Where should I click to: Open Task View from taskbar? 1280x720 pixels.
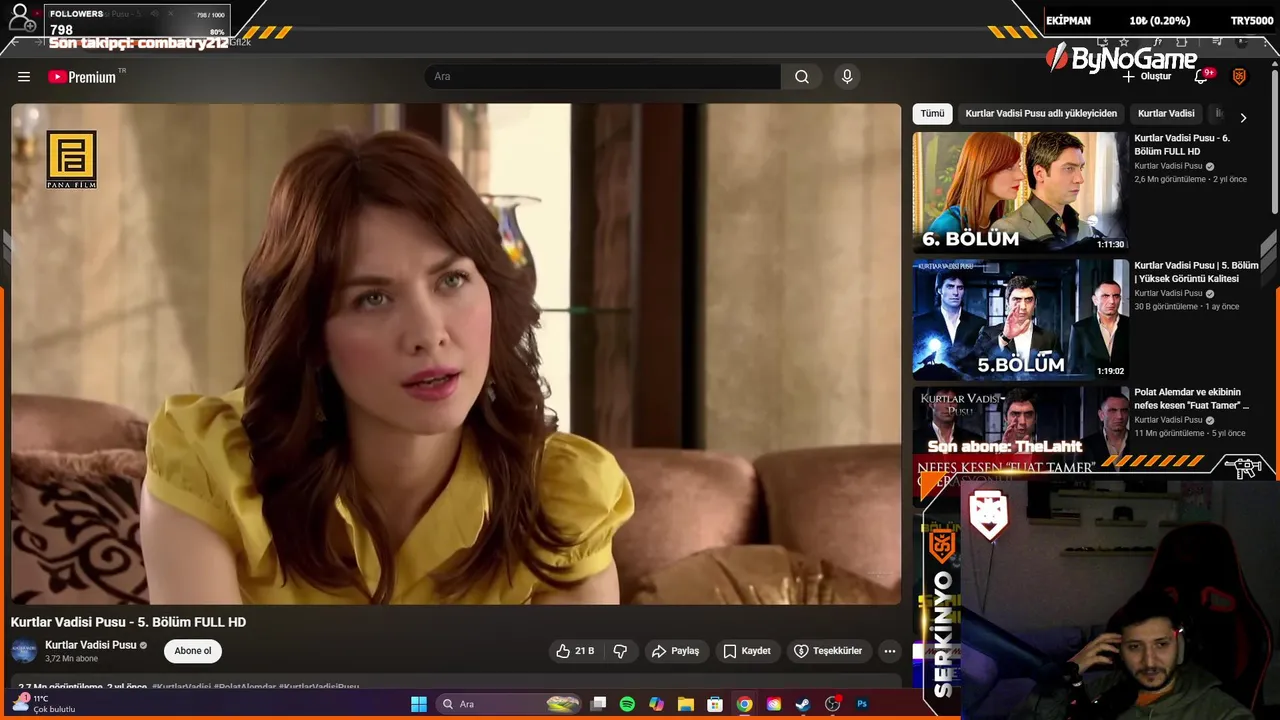(598, 704)
